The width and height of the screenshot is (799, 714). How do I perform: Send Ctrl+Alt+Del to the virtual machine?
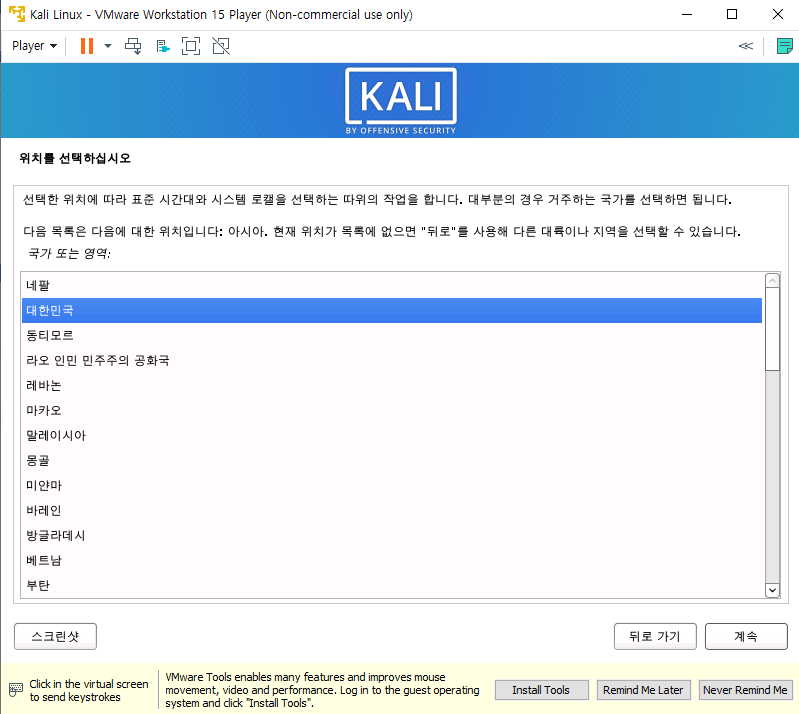[x=134, y=46]
